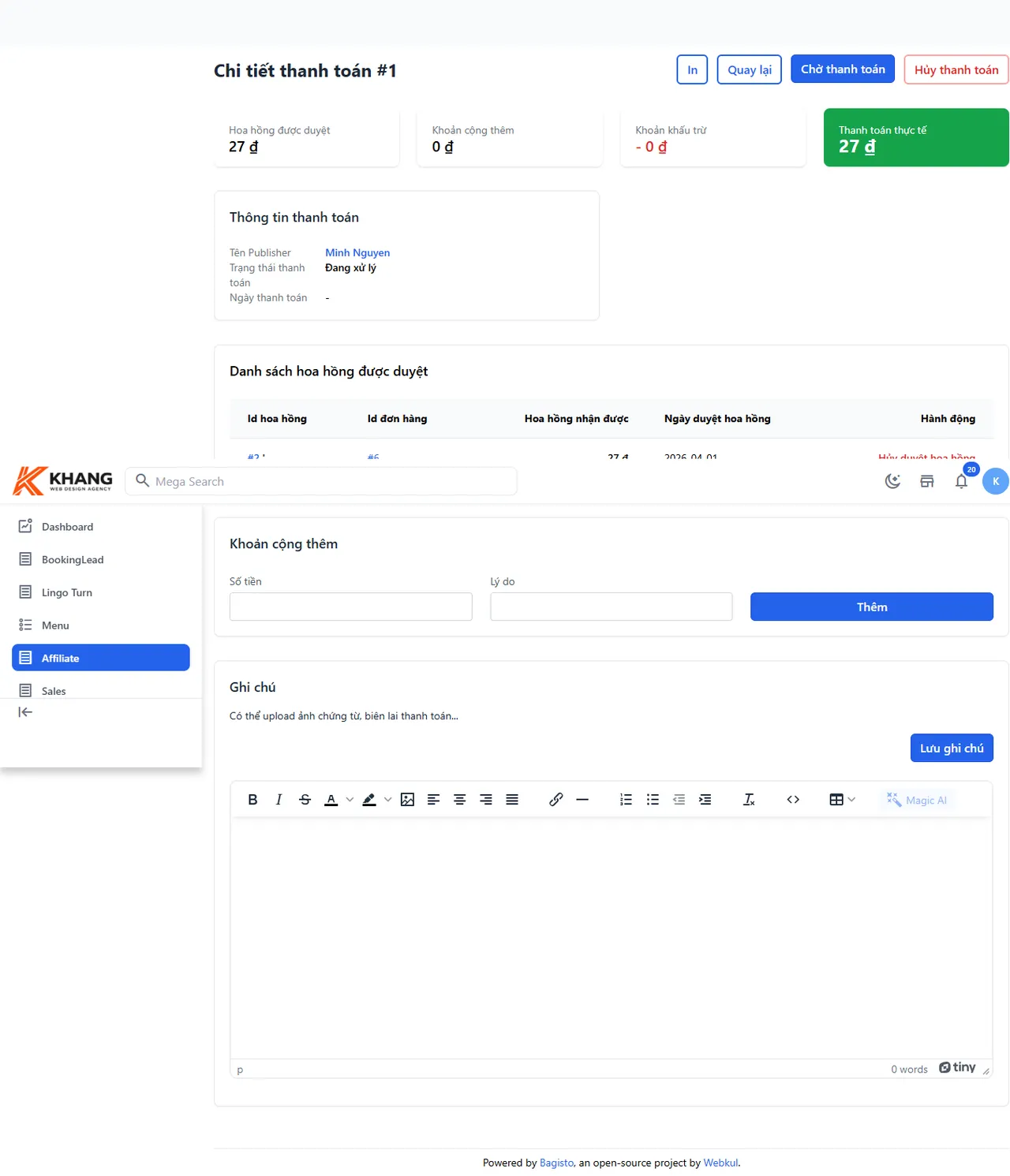This screenshot has height=1176, width=1010.
Task: Open the storefront icon in header
Action: 927,481
